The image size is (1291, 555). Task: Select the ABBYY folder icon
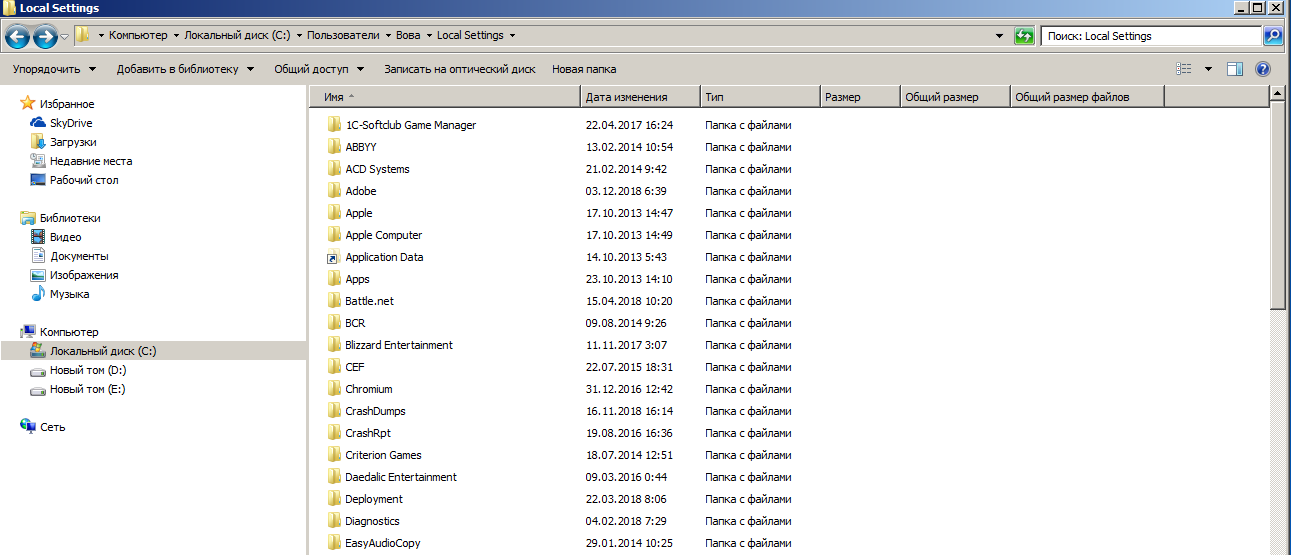click(334, 147)
